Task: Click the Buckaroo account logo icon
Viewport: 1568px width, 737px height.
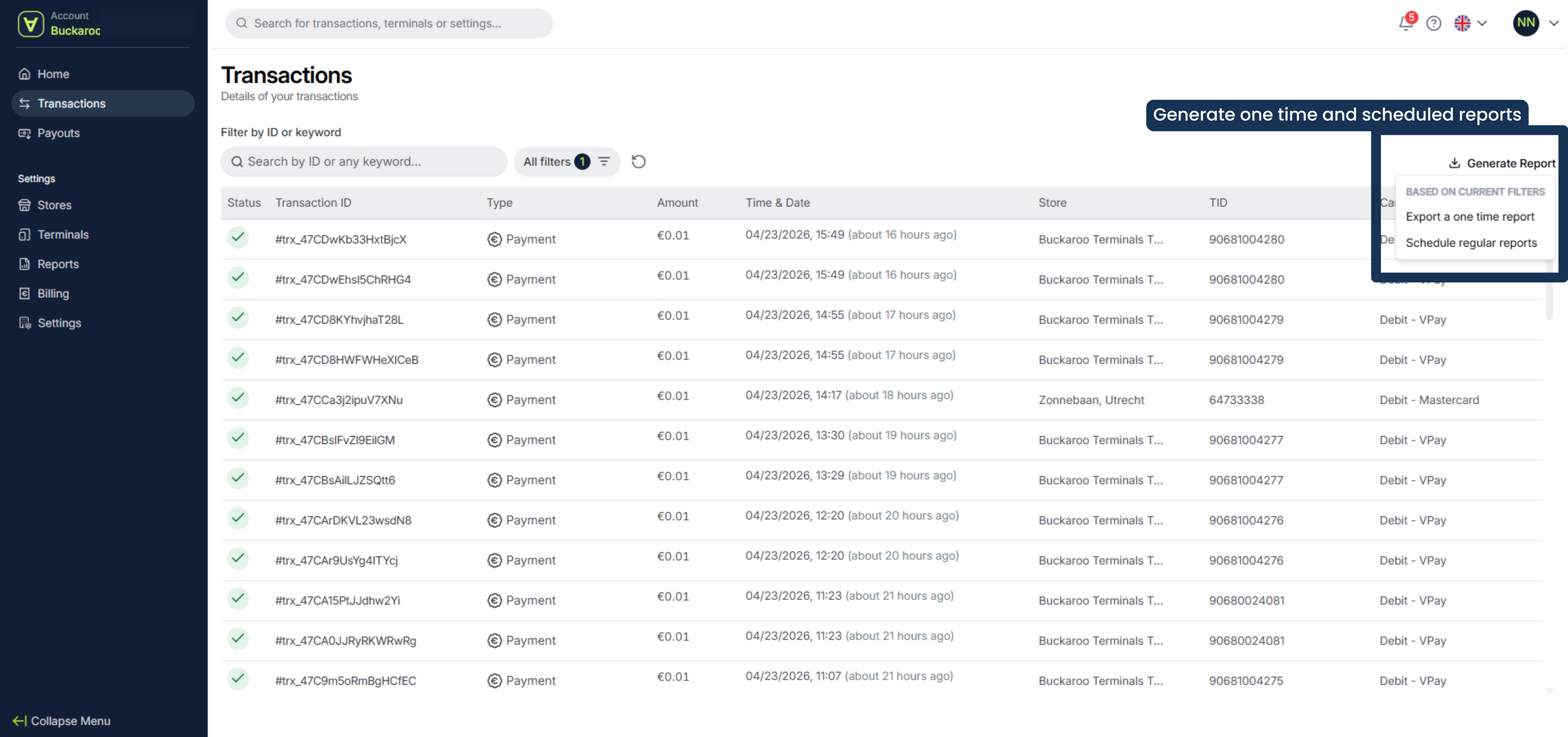Action: [x=30, y=24]
